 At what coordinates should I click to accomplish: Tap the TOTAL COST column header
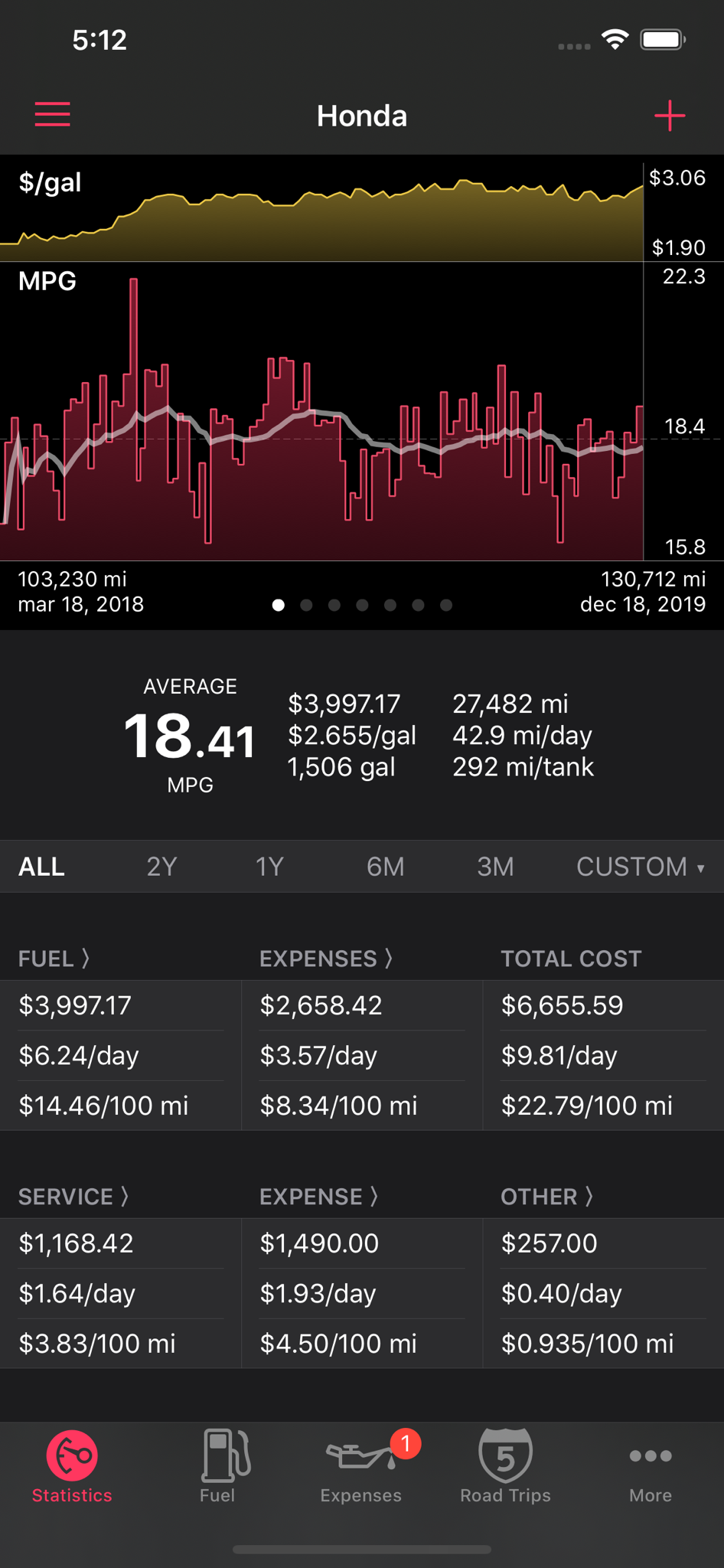click(571, 959)
